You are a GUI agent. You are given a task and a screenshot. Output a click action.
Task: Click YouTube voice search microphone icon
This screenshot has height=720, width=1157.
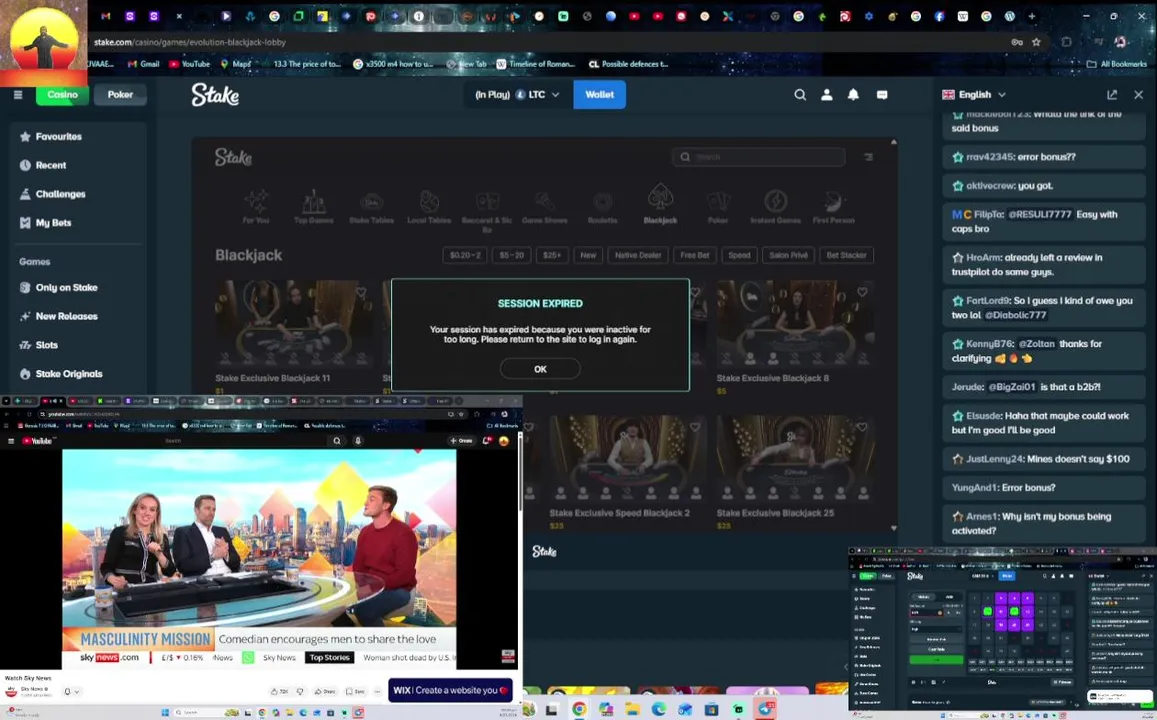click(x=358, y=440)
